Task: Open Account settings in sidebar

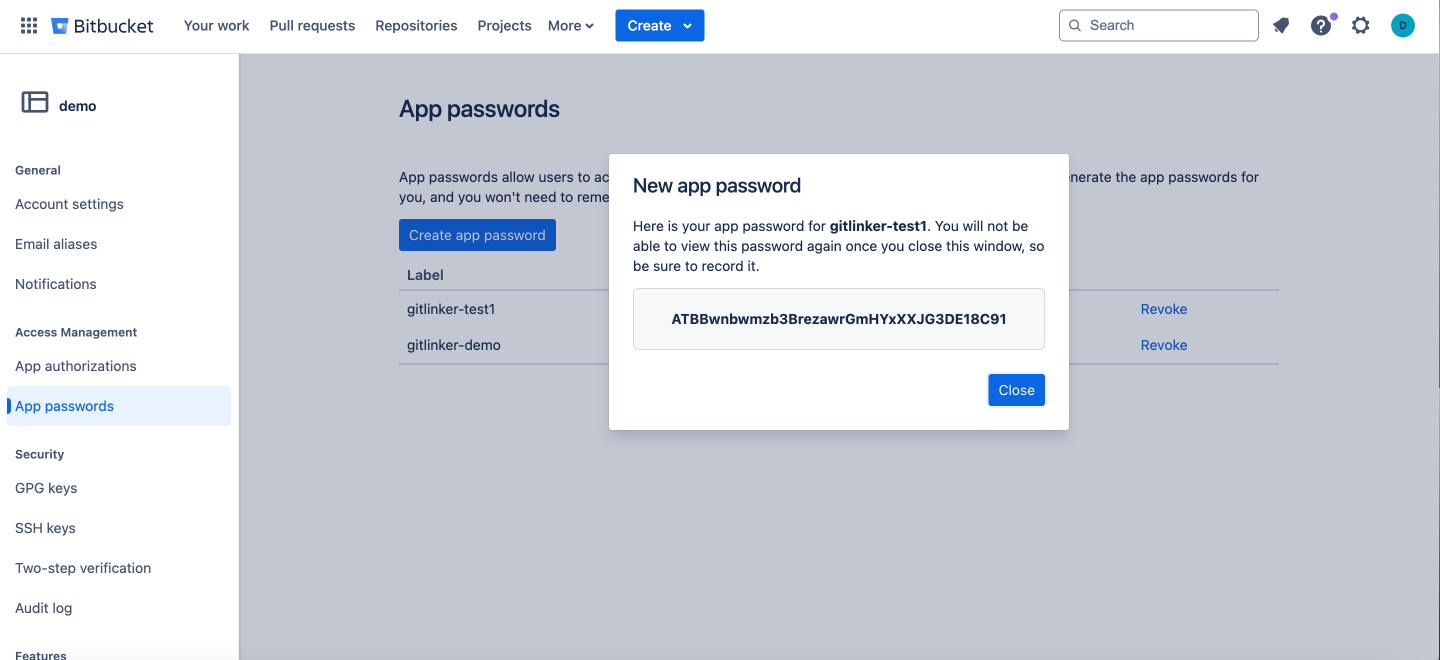Action: click(x=69, y=204)
